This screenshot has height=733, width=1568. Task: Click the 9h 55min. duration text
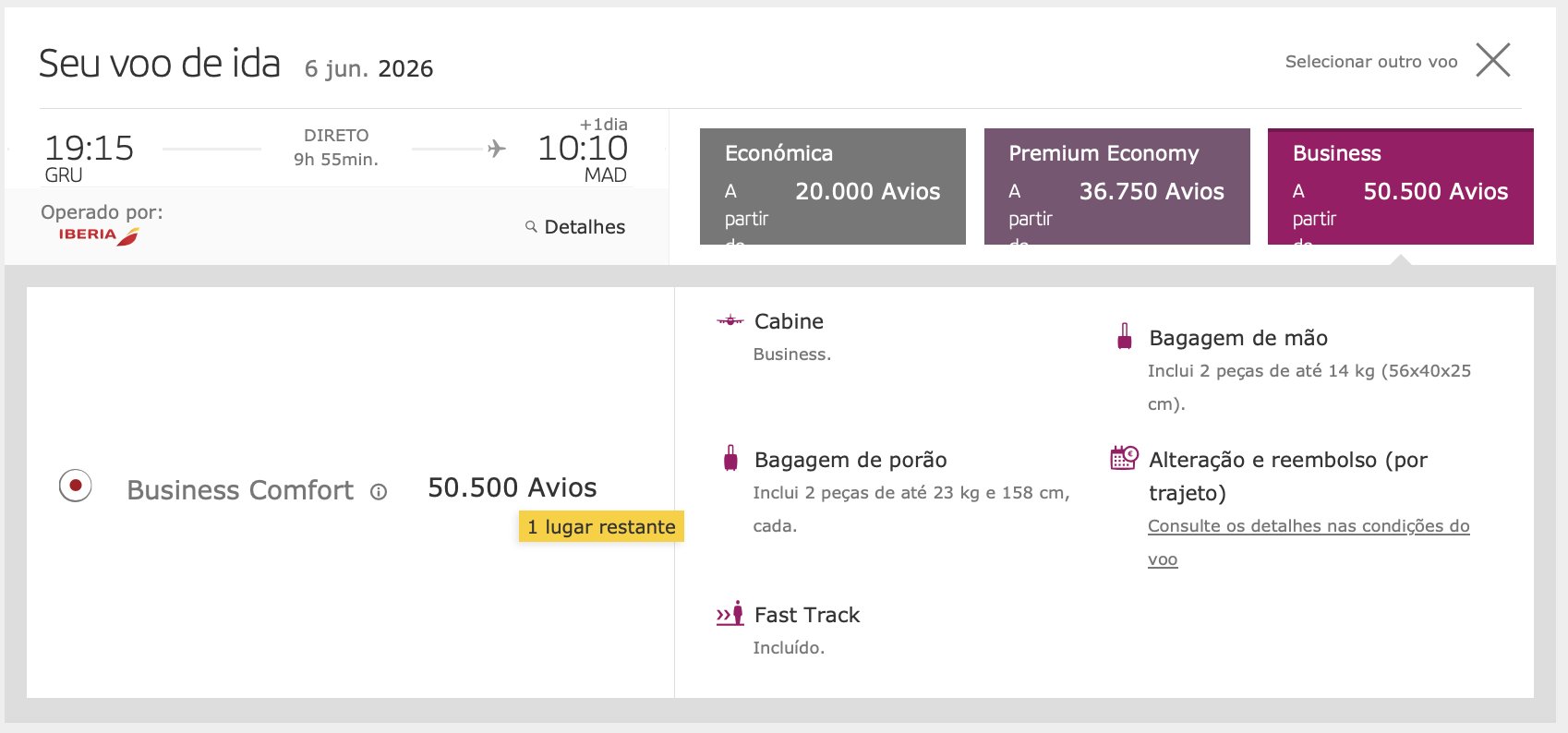coord(336,160)
